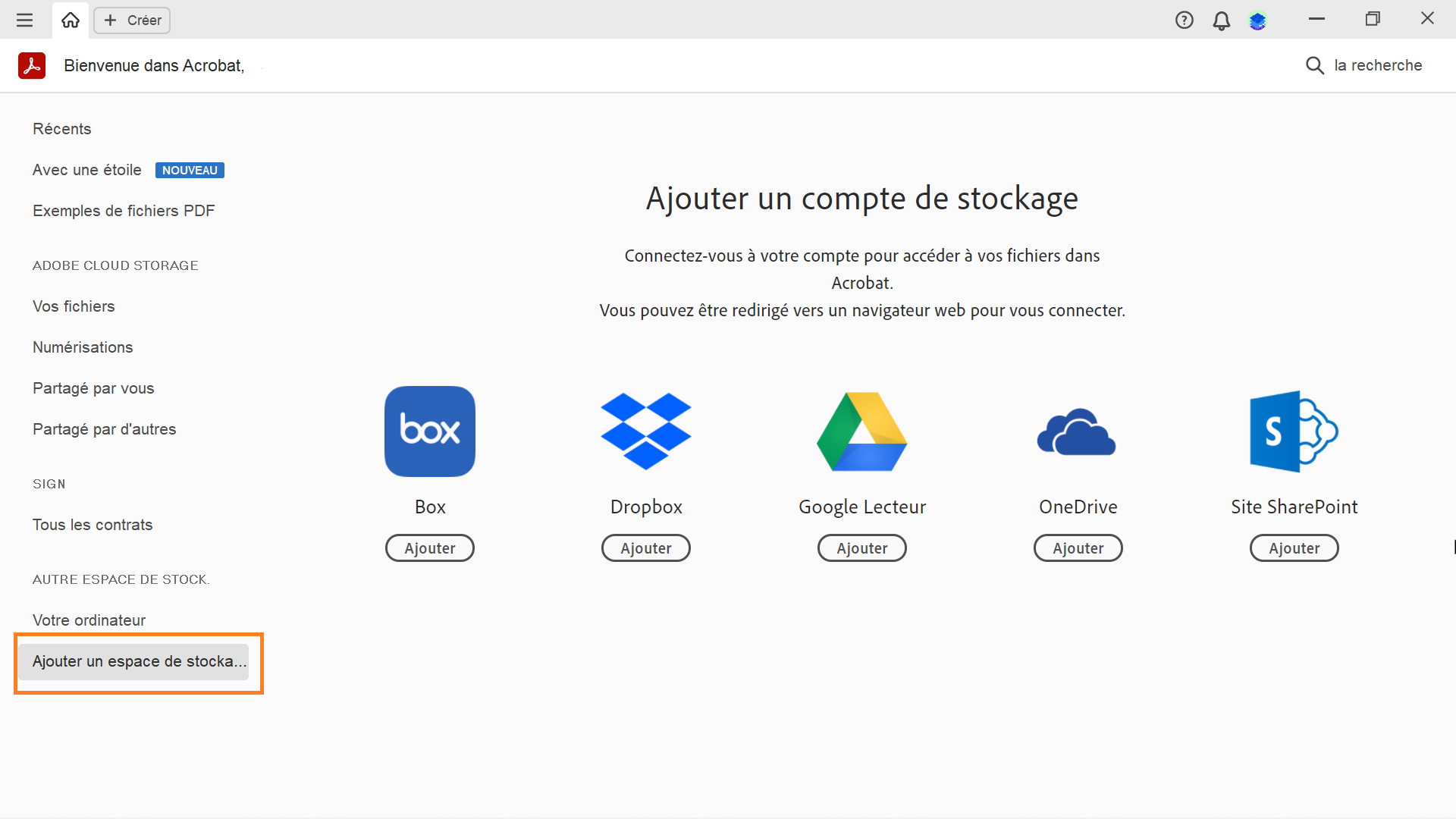This screenshot has width=1456, height=819.
Task: Click the Google Drive logo icon
Action: pyautogui.click(x=861, y=431)
